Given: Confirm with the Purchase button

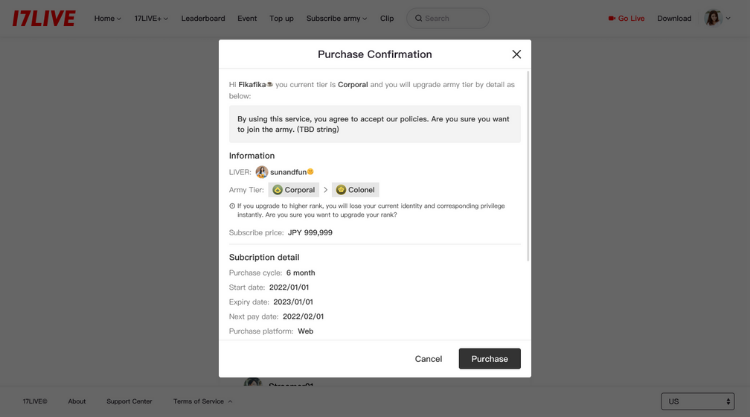Looking at the screenshot, I should 489,358.
